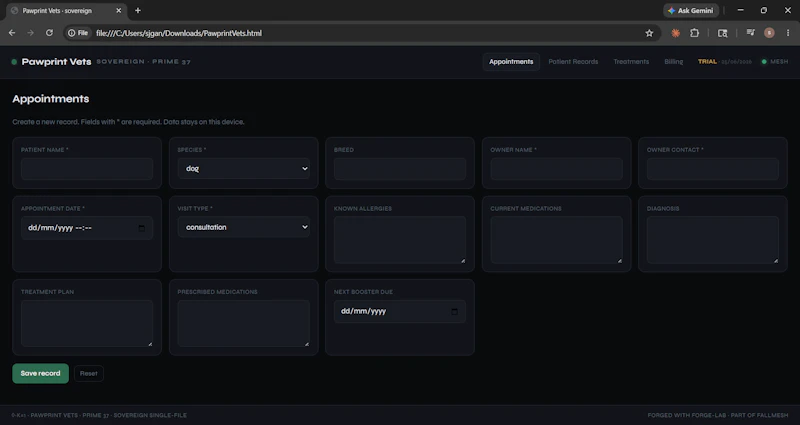Expand the Species dropdown showing dog

(243, 168)
